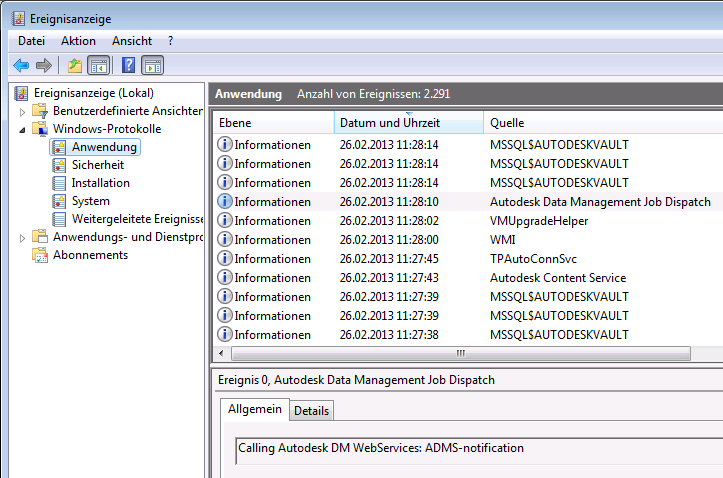This screenshot has height=478, width=723.
Task: Open the Datei menu
Action: coord(31,41)
